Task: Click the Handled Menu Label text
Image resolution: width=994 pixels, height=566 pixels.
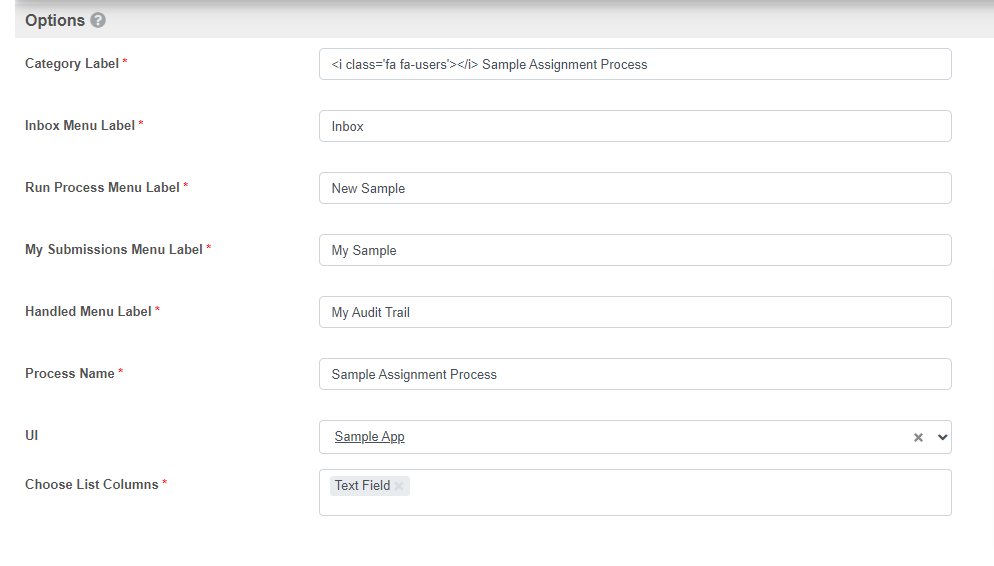Action: coord(89,312)
